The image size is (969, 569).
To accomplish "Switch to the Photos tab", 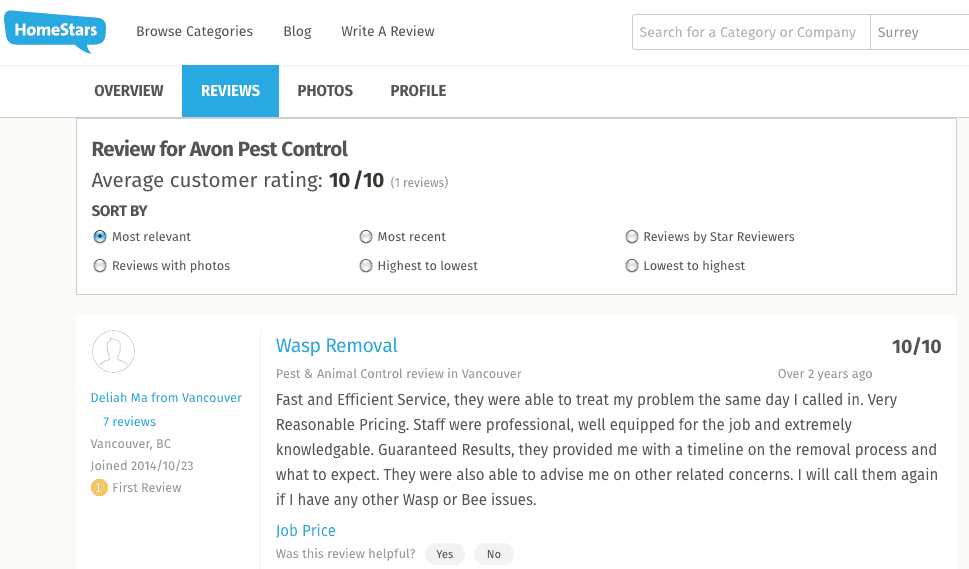I will (x=325, y=91).
